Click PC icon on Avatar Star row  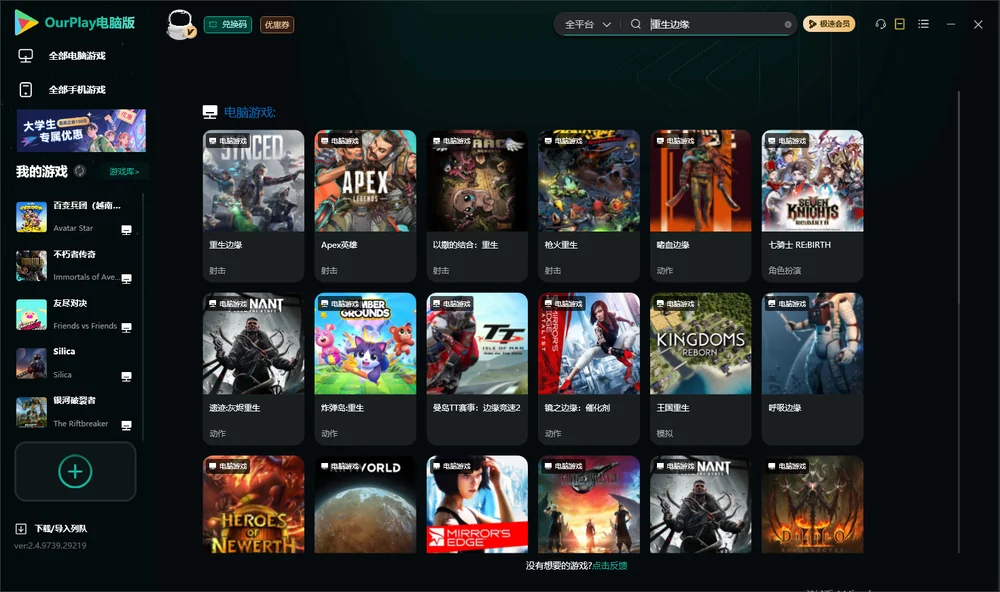point(126,230)
